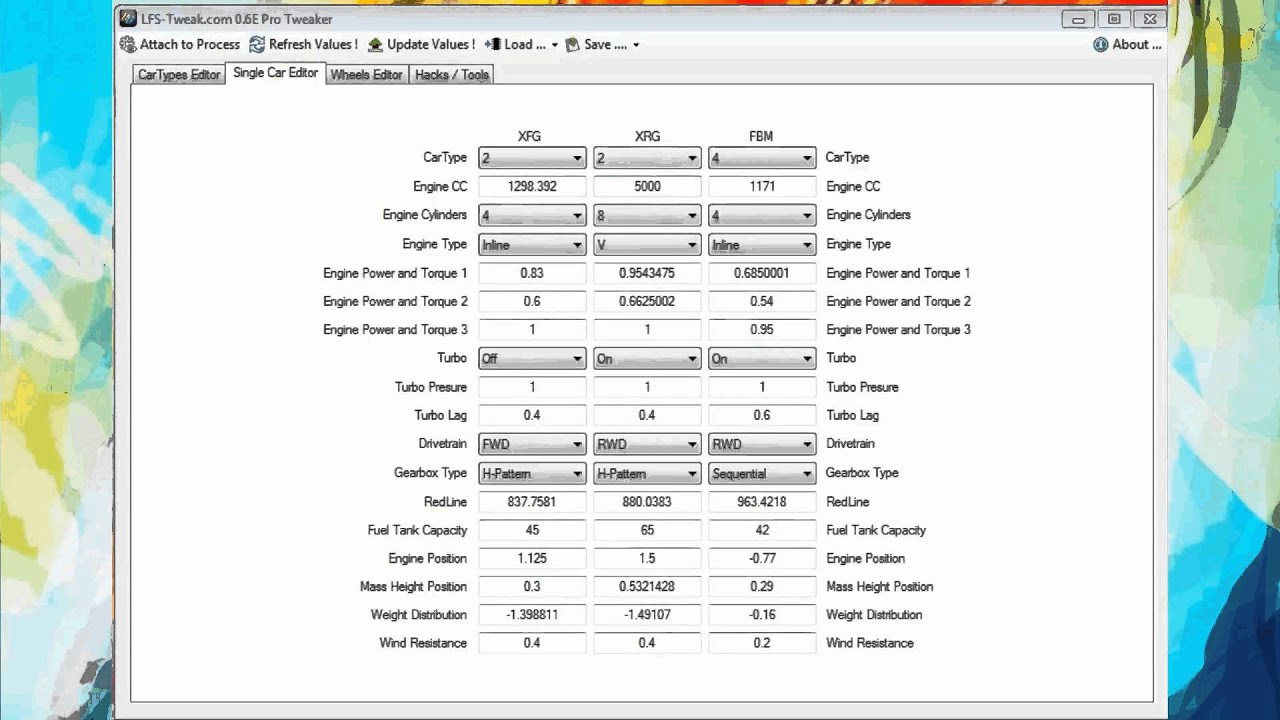Click the About ... label
The width and height of the screenshot is (1280, 720).
tap(1137, 45)
